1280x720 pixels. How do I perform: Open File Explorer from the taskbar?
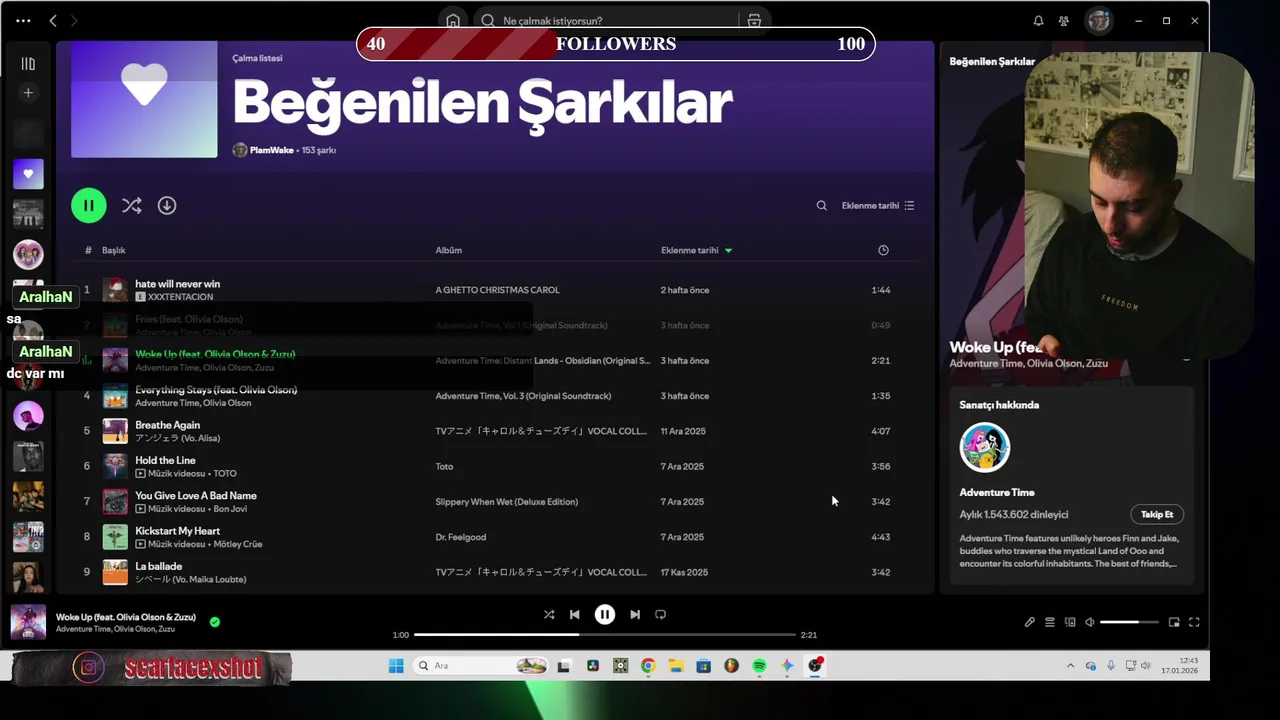676,666
